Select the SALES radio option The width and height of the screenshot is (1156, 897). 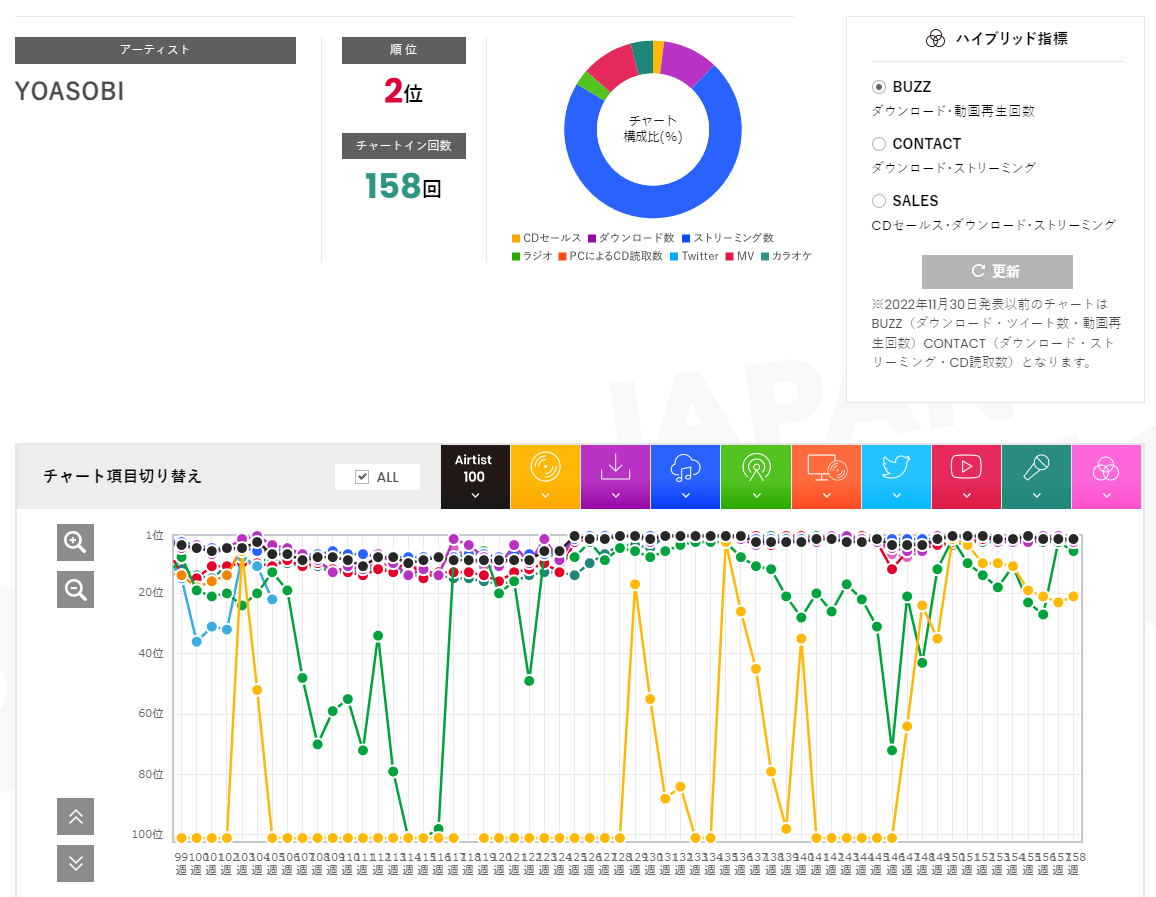(879, 200)
